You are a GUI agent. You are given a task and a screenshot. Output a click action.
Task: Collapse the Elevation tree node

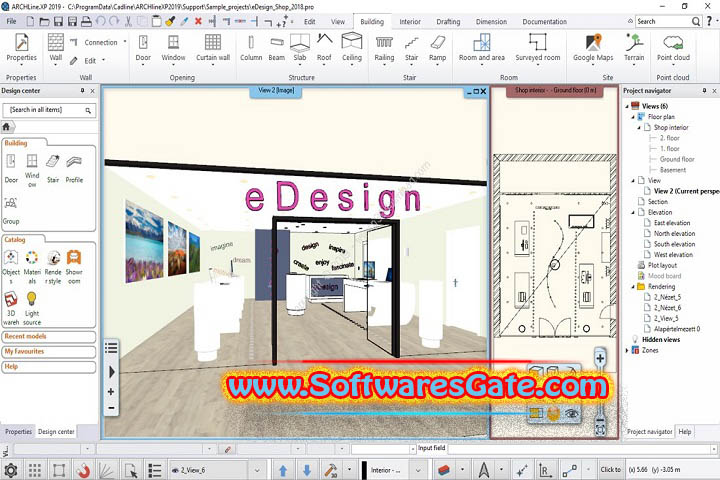pyautogui.click(x=633, y=212)
